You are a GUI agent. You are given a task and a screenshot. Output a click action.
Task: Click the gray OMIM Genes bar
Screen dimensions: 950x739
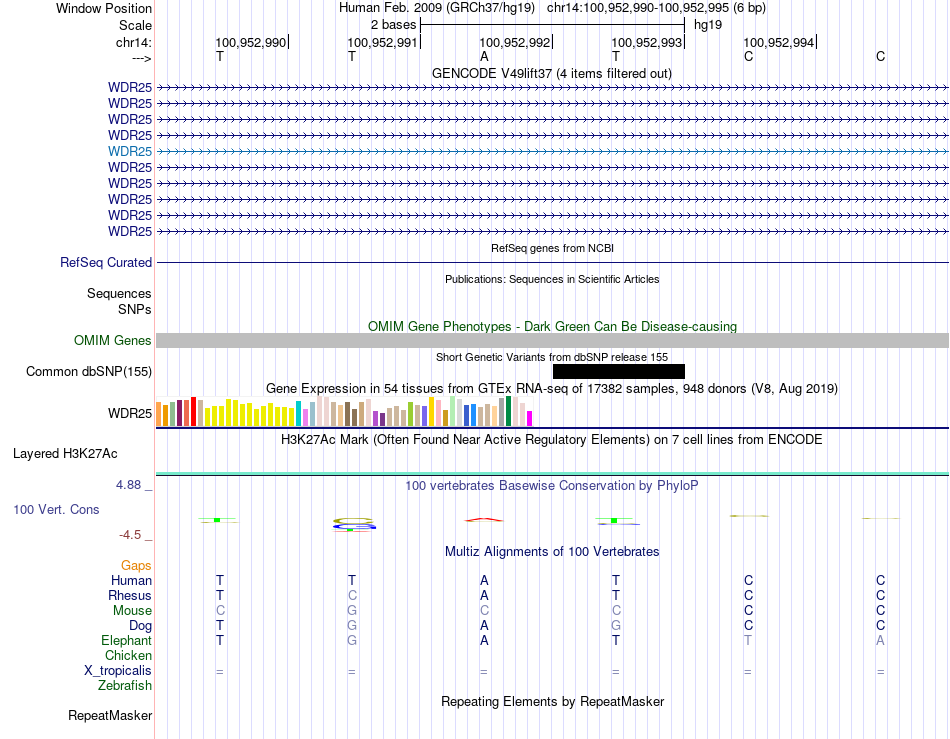(x=552, y=340)
